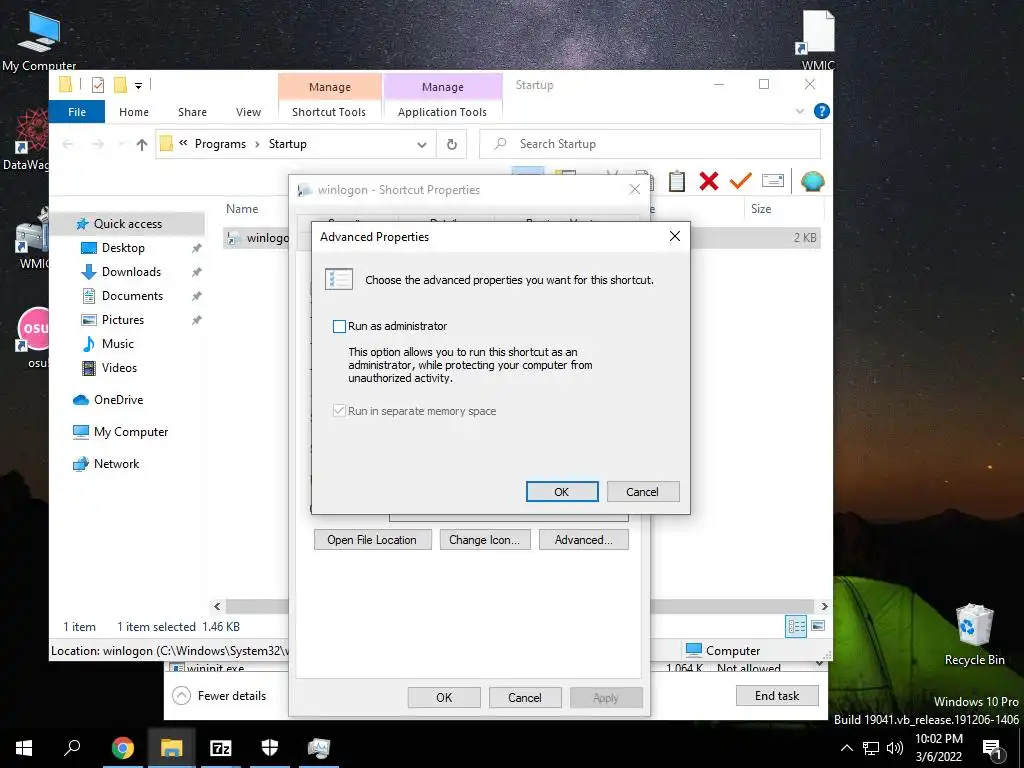The height and width of the screenshot is (768, 1024).
Task: Go up one folder level with the up arrow
Action: point(142,144)
